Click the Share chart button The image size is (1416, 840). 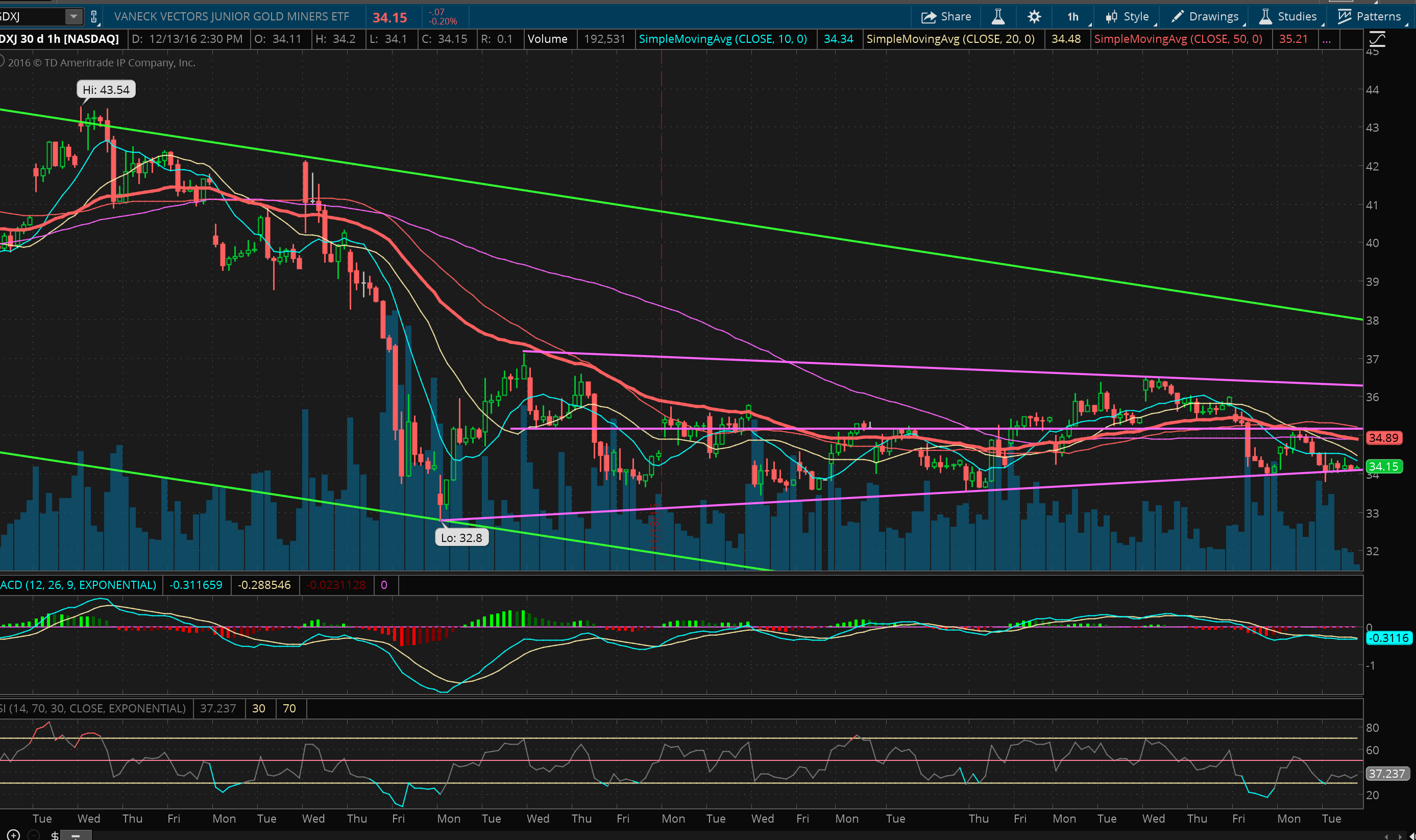click(946, 16)
